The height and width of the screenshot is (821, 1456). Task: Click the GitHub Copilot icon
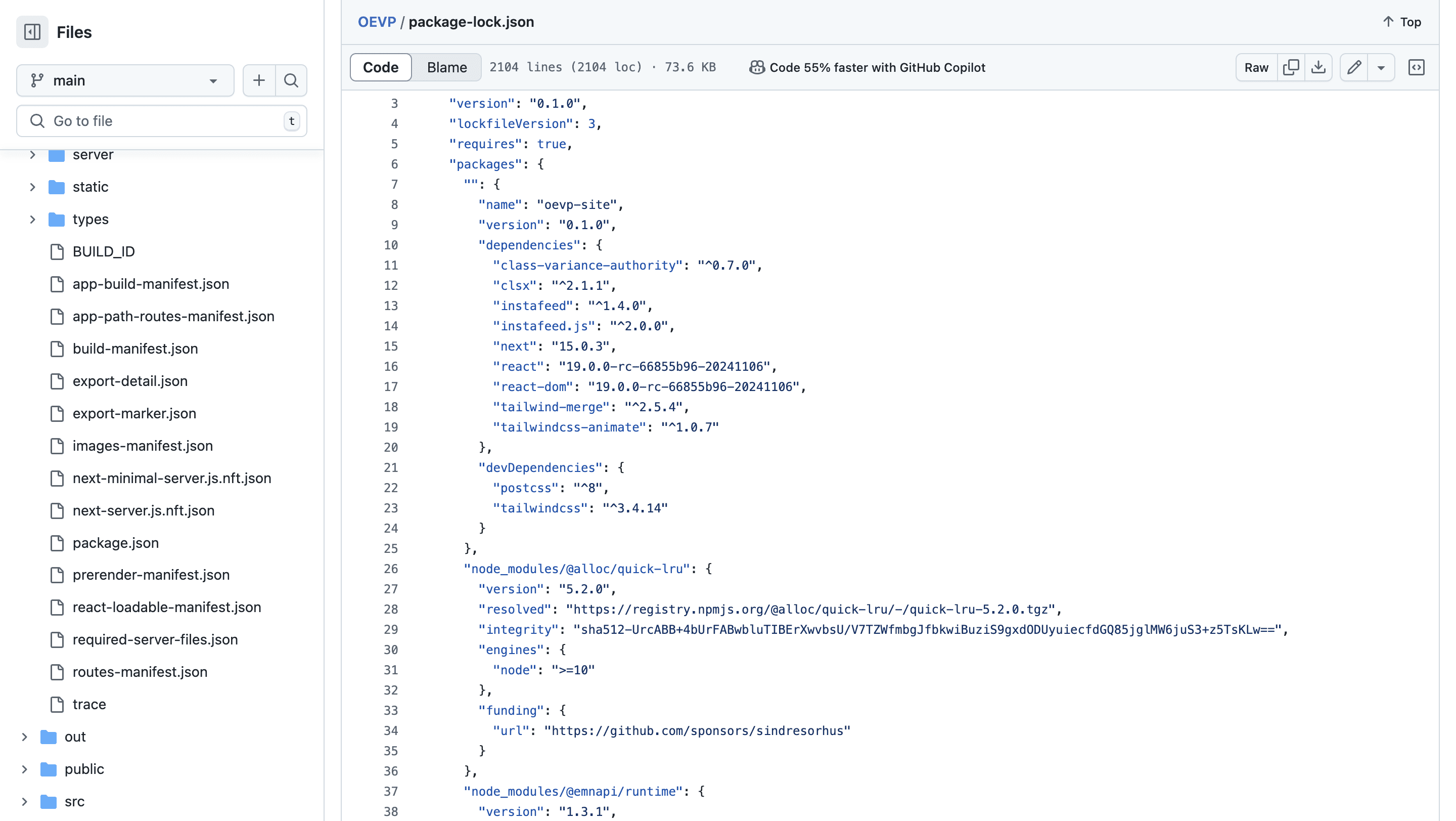(757, 67)
